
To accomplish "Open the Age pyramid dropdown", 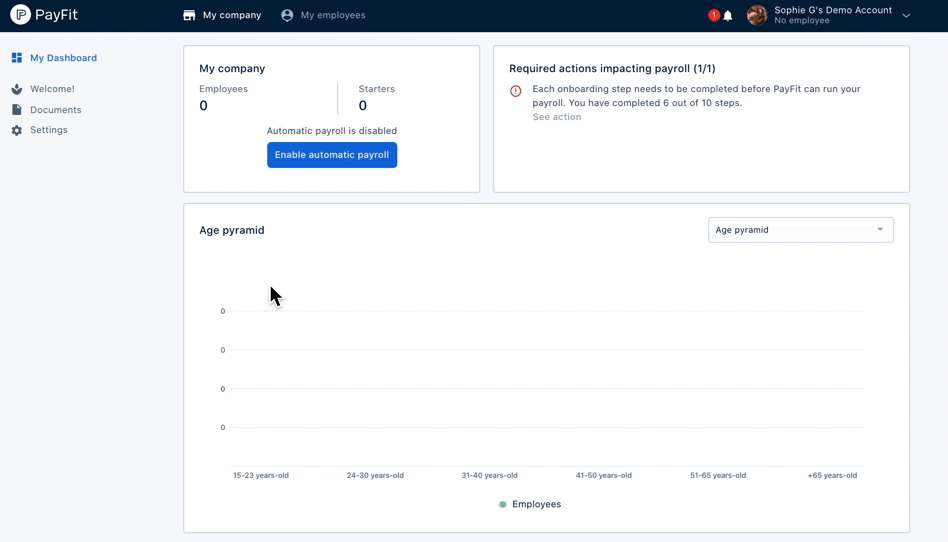I will click(x=800, y=230).
